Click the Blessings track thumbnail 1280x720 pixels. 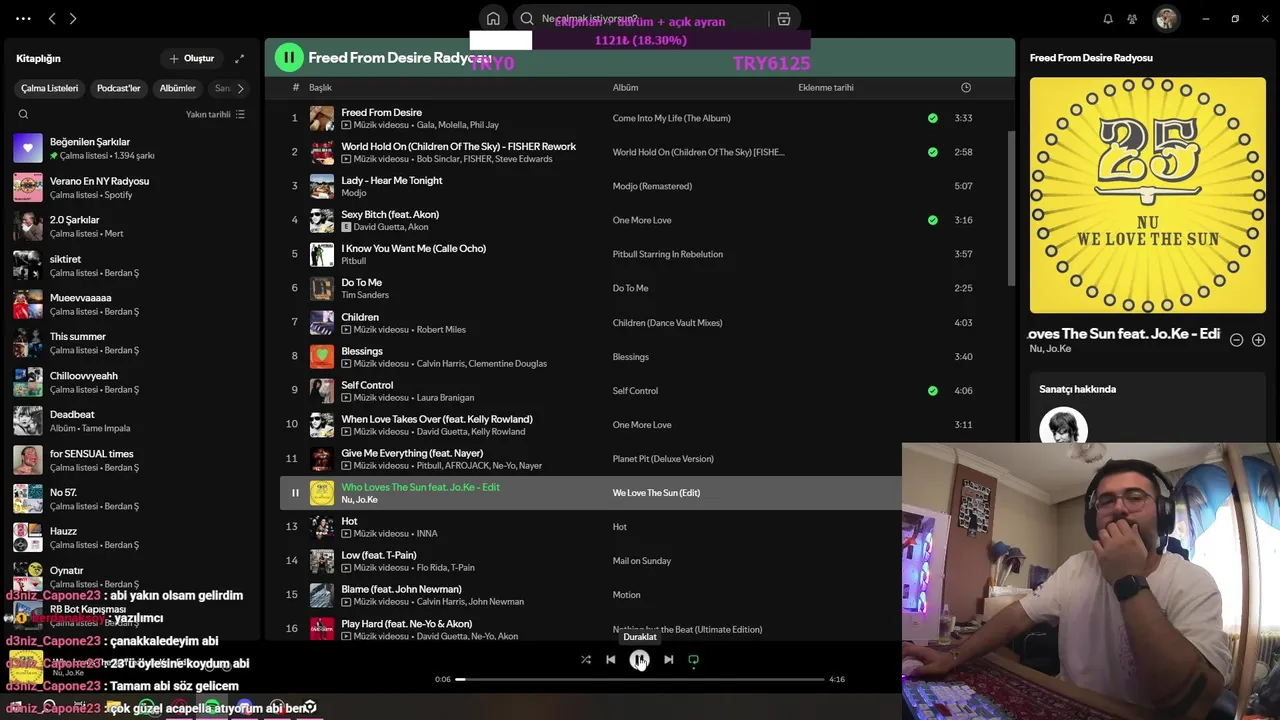click(x=322, y=357)
